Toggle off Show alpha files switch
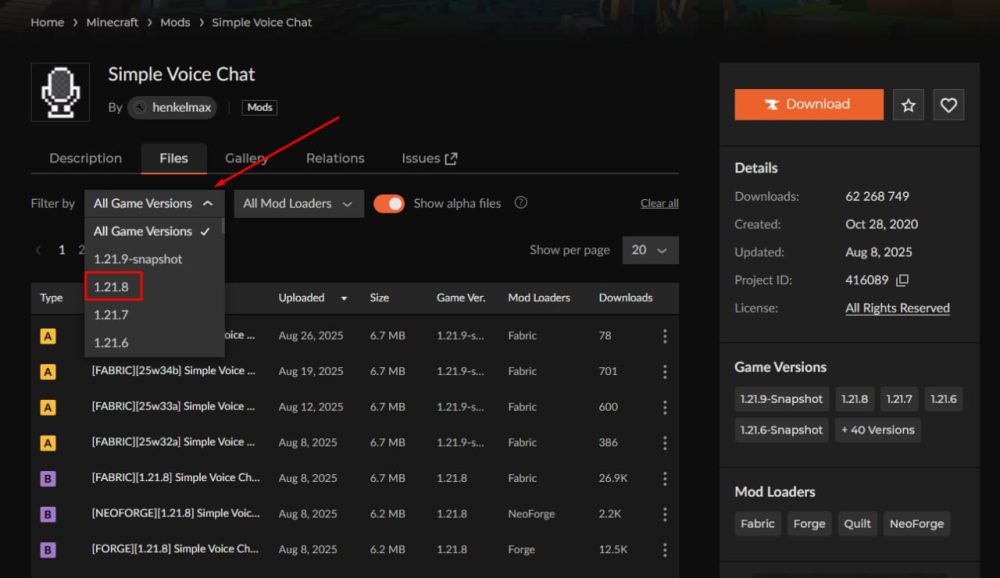 click(x=389, y=203)
